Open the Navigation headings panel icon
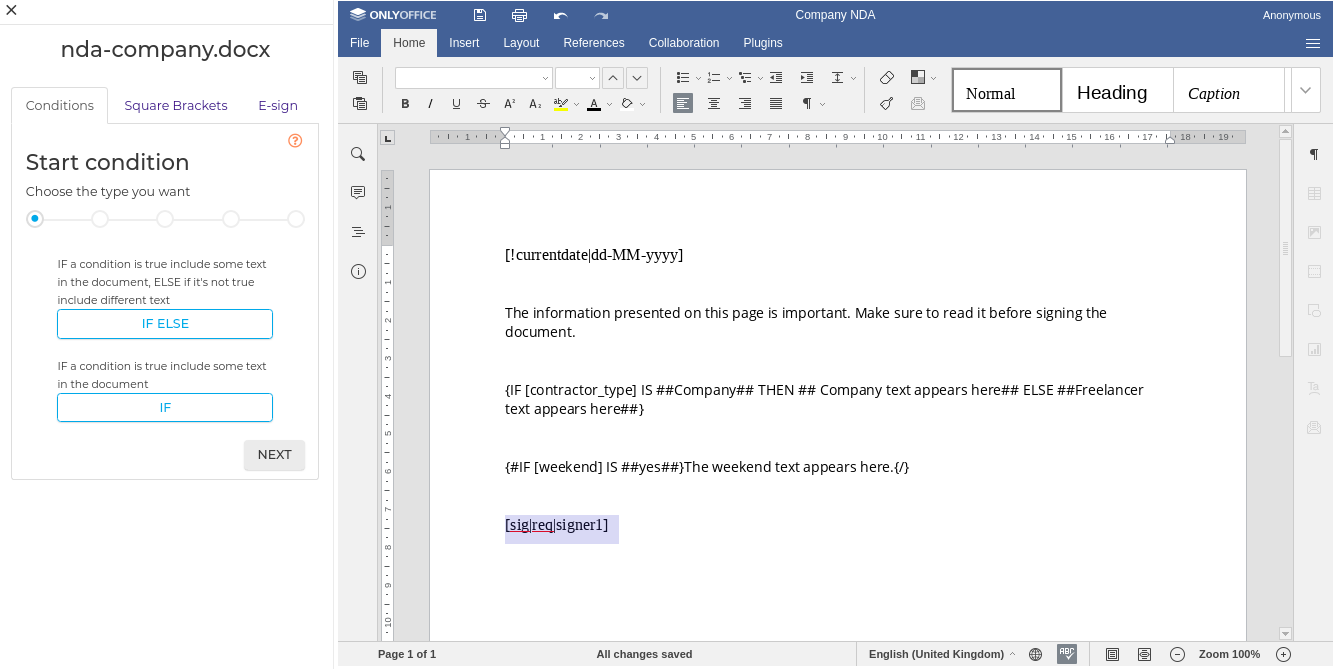This screenshot has width=1334, height=669. click(x=357, y=231)
